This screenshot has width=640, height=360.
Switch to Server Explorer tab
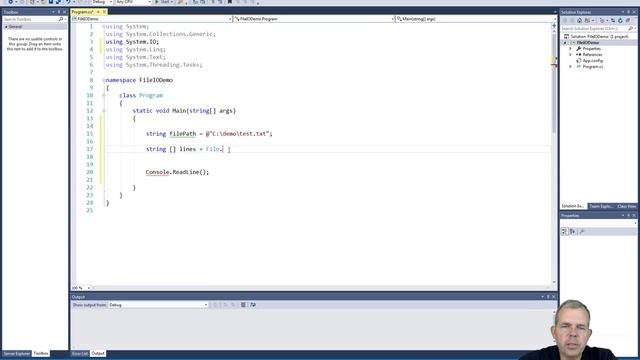pos(17,353)
